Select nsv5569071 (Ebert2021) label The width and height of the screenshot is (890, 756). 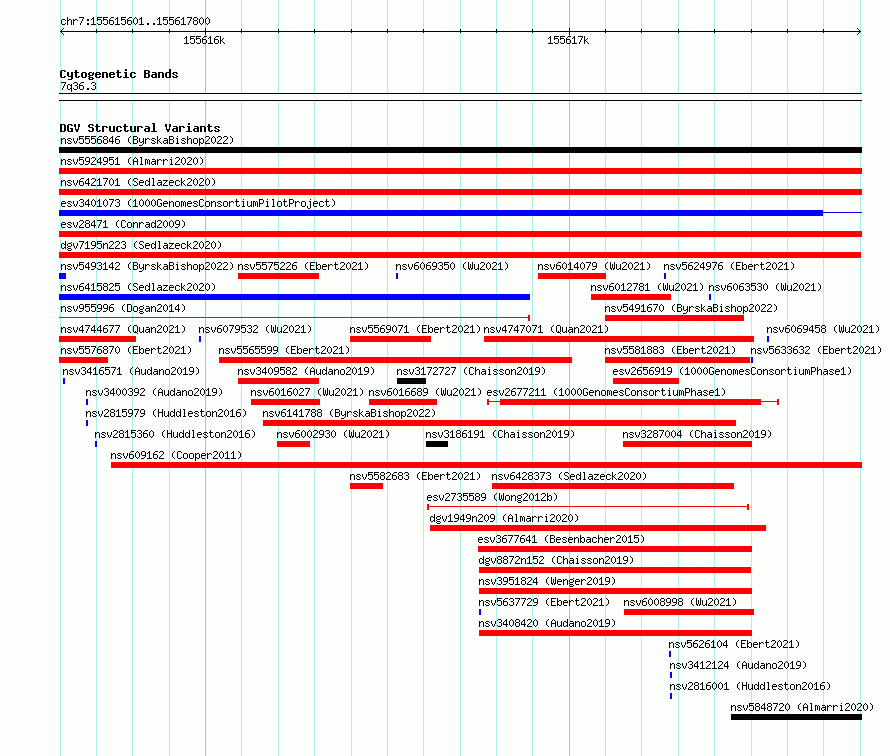click(x=415, y=329)
